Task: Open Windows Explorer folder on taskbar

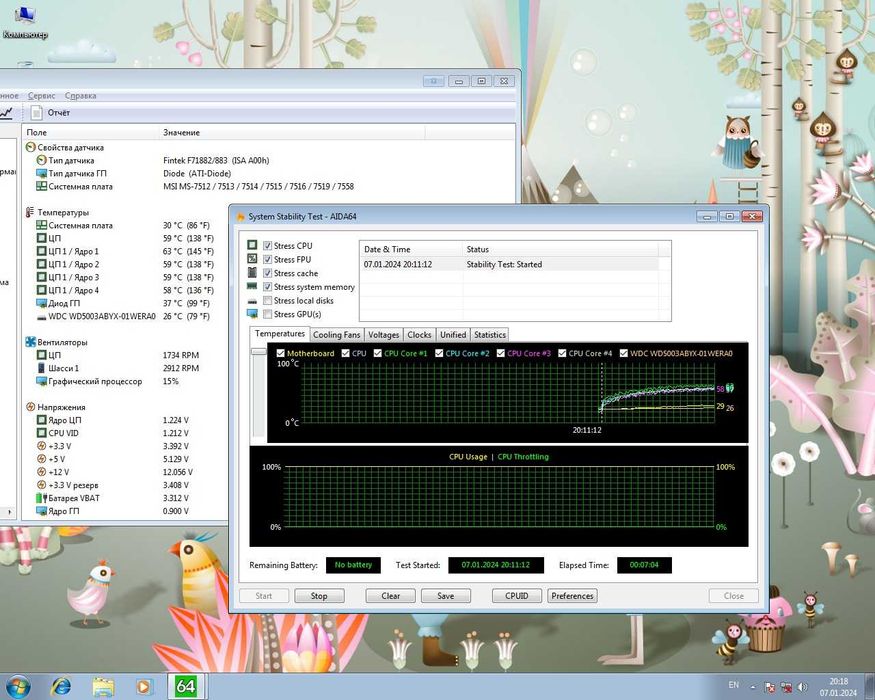Action: [103, 686]
